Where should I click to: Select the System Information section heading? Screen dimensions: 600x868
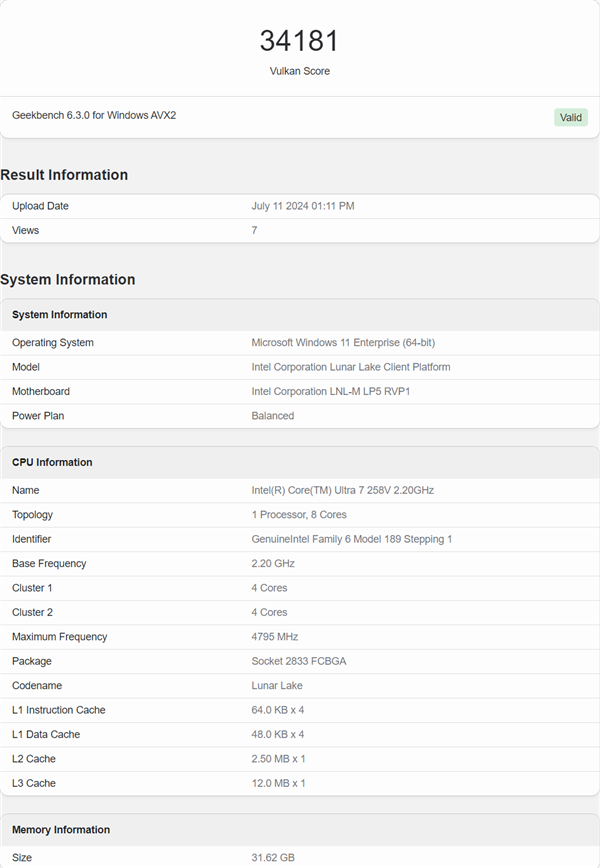coord(68,280)
